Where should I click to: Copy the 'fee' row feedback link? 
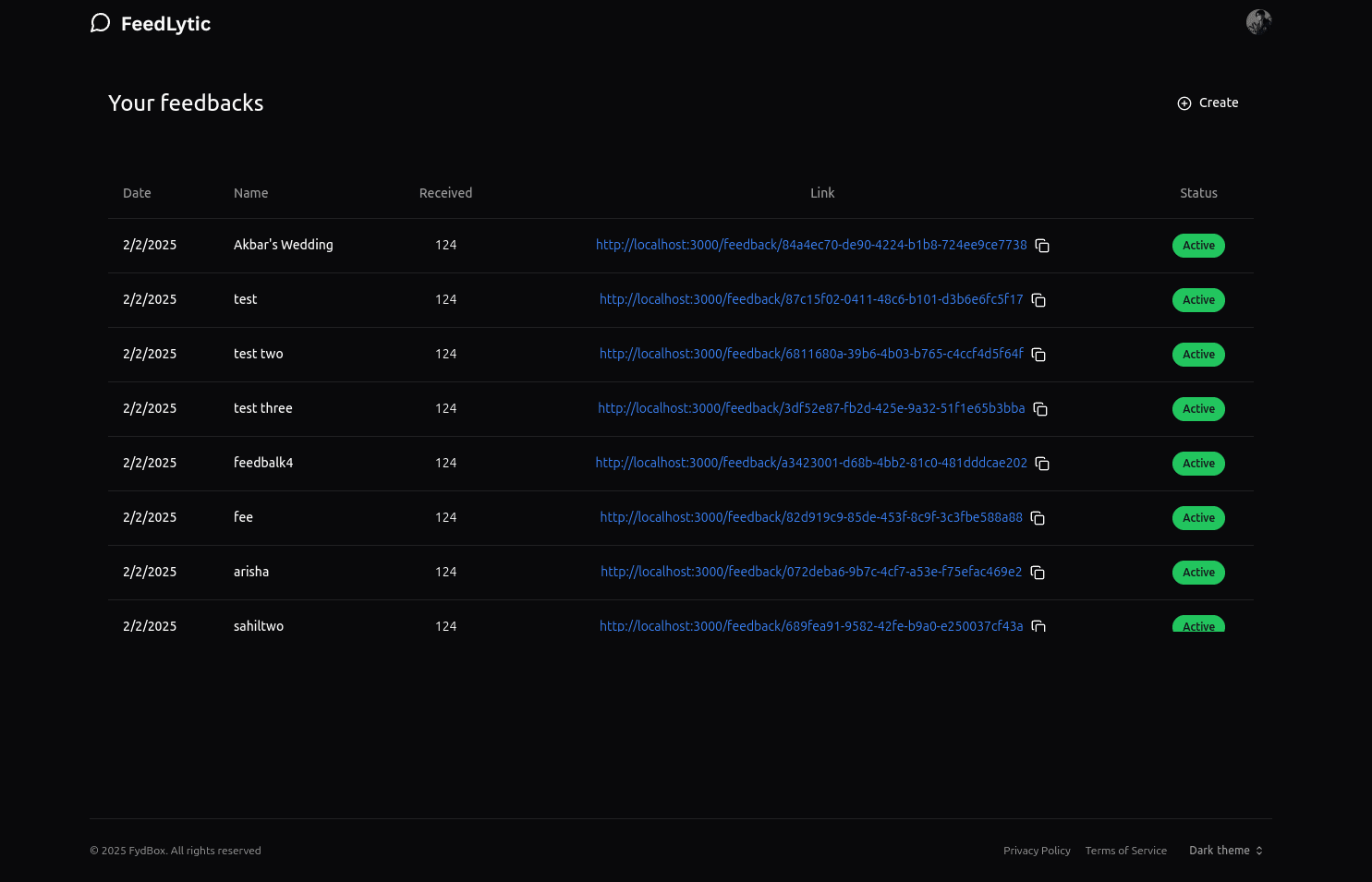[1038, 518]
